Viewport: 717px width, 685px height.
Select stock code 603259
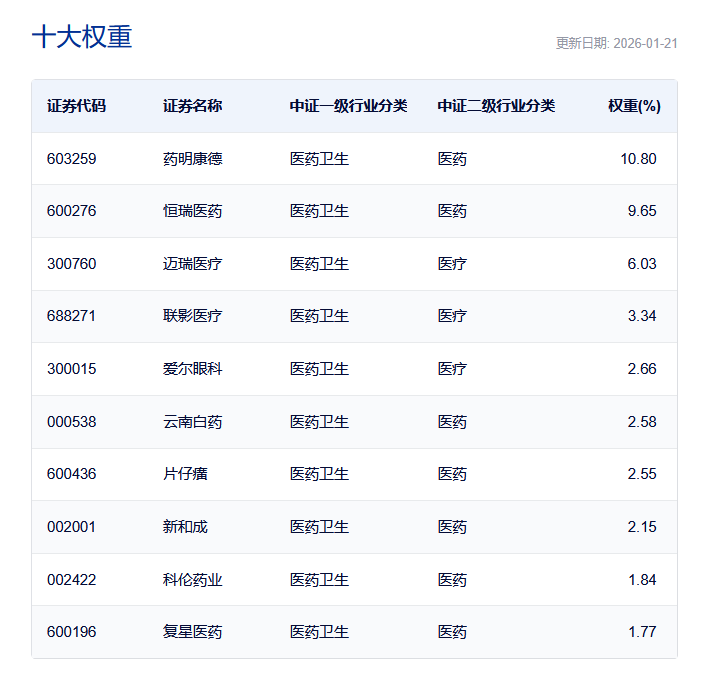[x=72, y=158]
